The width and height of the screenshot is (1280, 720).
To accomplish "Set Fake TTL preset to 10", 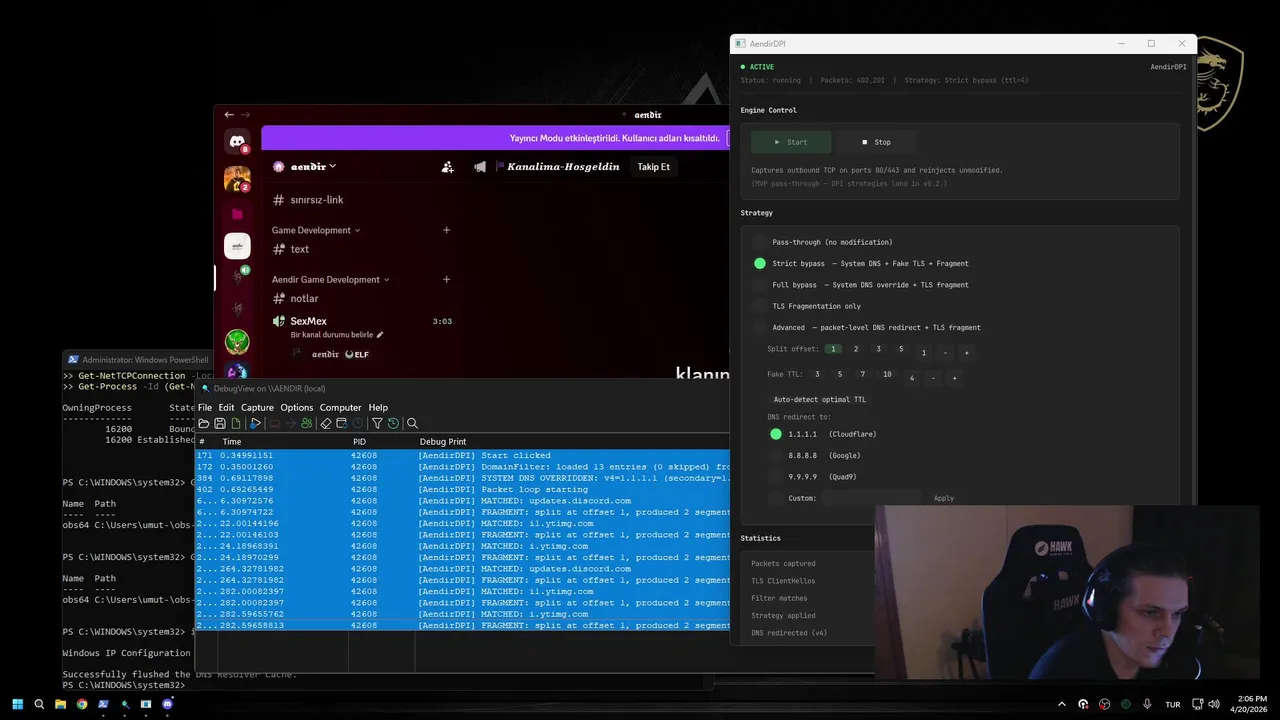I will click(x=887, y=374).
